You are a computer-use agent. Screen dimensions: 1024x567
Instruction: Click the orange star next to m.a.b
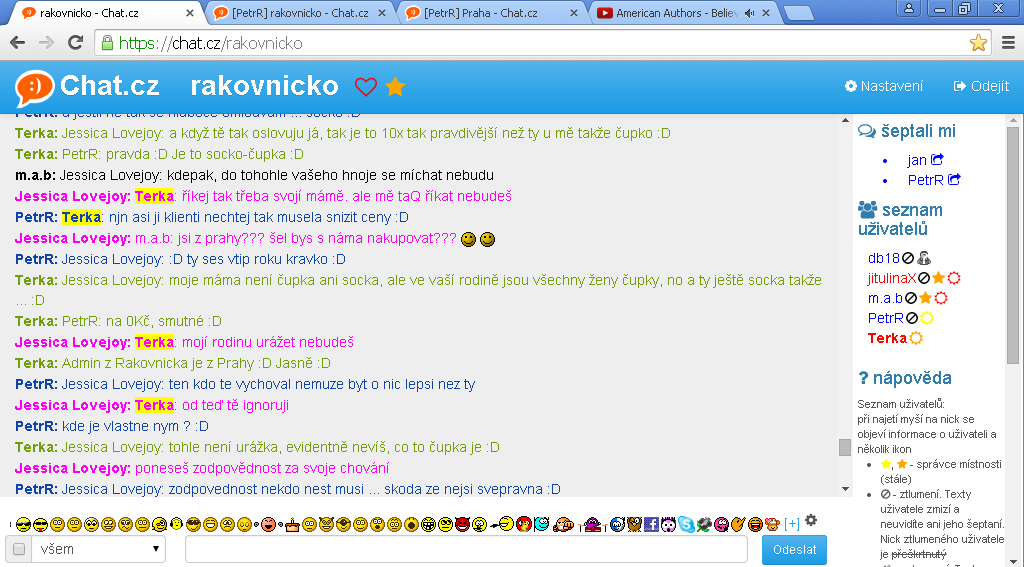point(925,299)
